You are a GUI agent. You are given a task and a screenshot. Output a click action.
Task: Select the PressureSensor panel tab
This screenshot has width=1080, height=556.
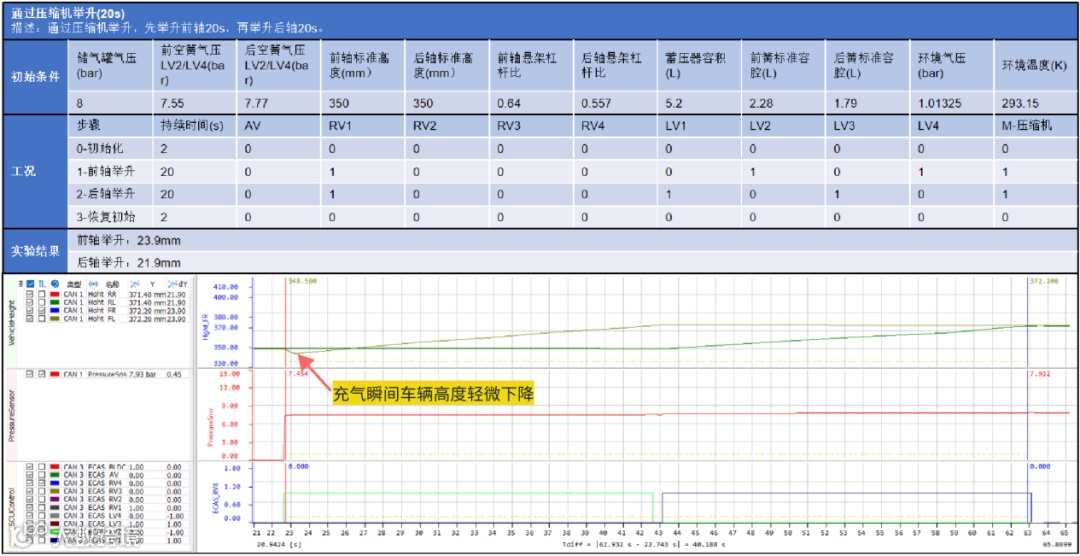coord(12,416)
